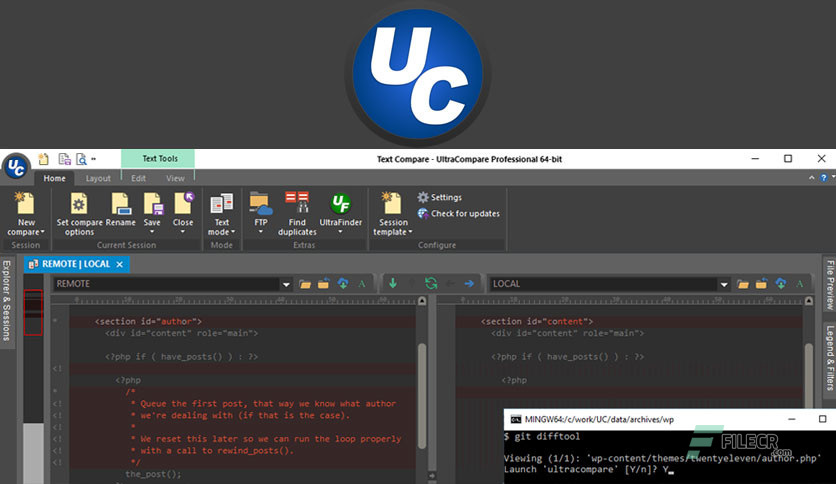Screen dimensions: 836x484
Task: Open the Edit ribbon tab
Action: coord(138,179)
